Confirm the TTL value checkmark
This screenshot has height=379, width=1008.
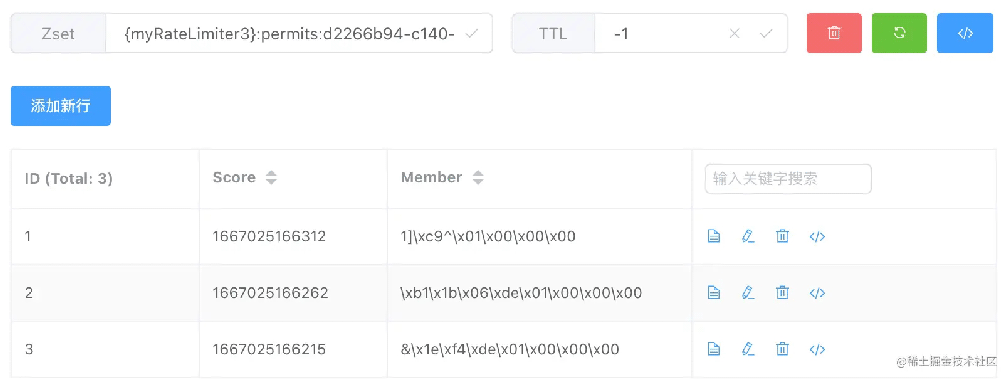(x=766, y=33)
